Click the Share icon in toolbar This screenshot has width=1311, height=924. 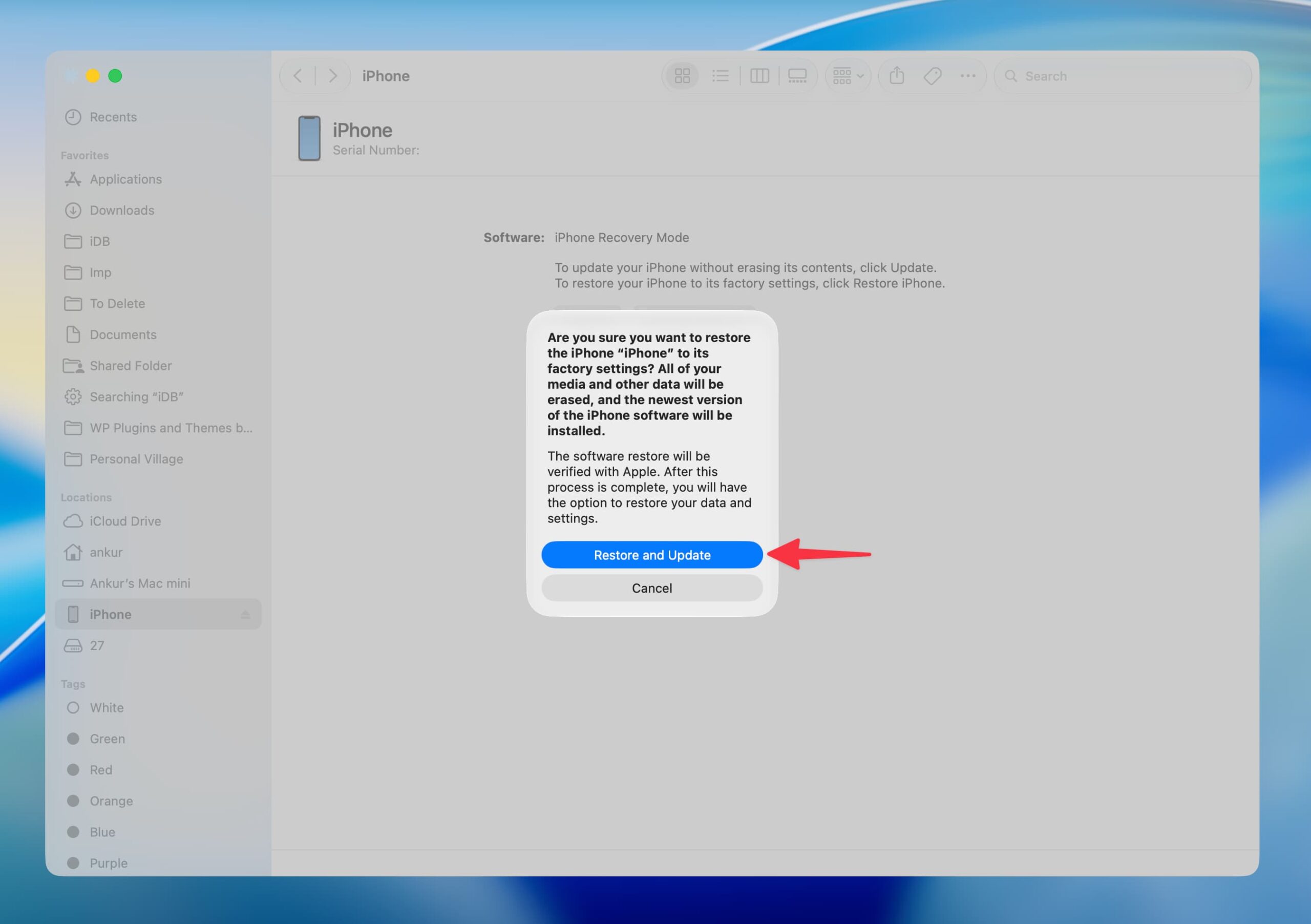(x=897, y=76)
